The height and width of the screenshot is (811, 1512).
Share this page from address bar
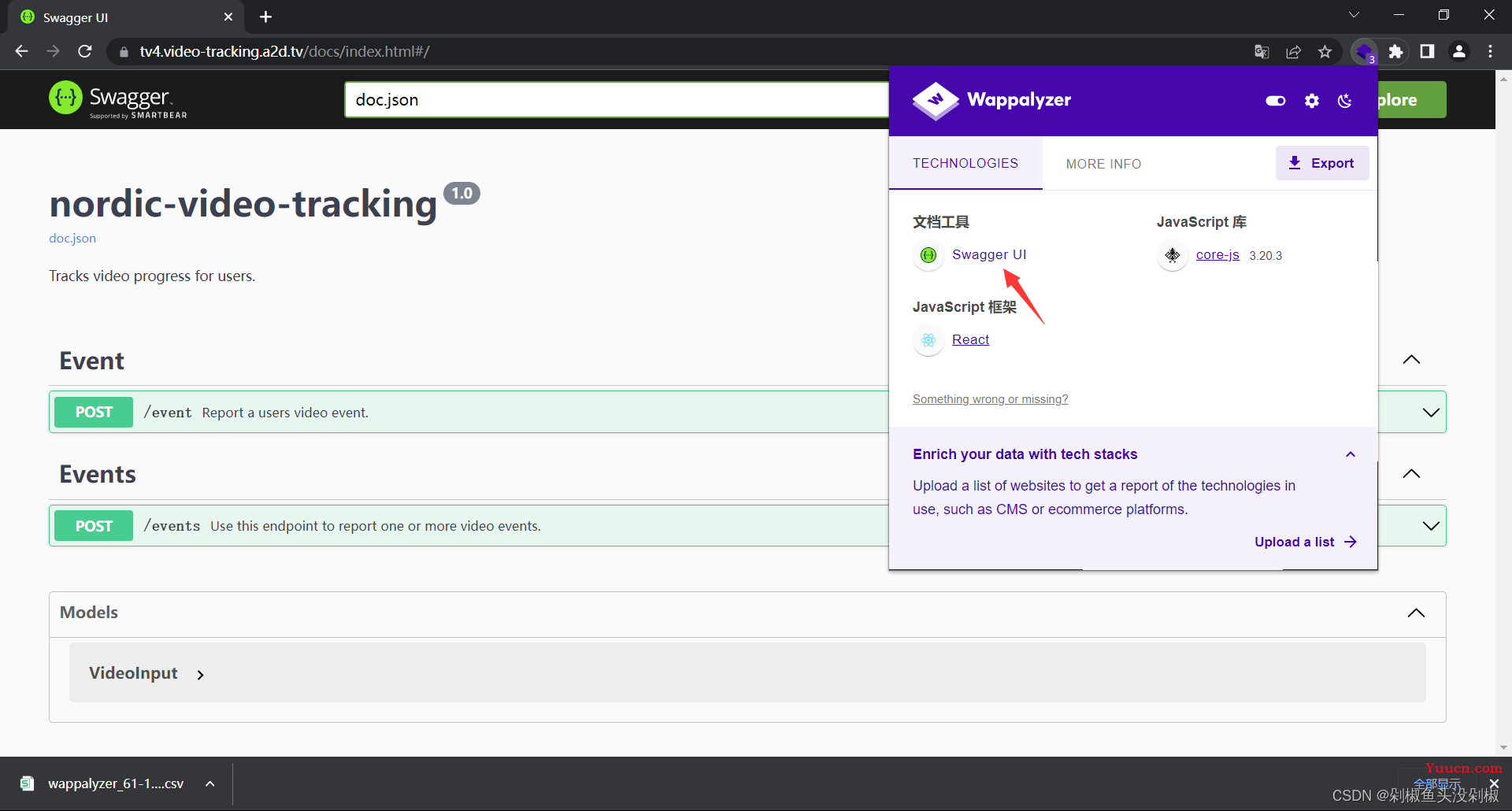(1293, 52)
